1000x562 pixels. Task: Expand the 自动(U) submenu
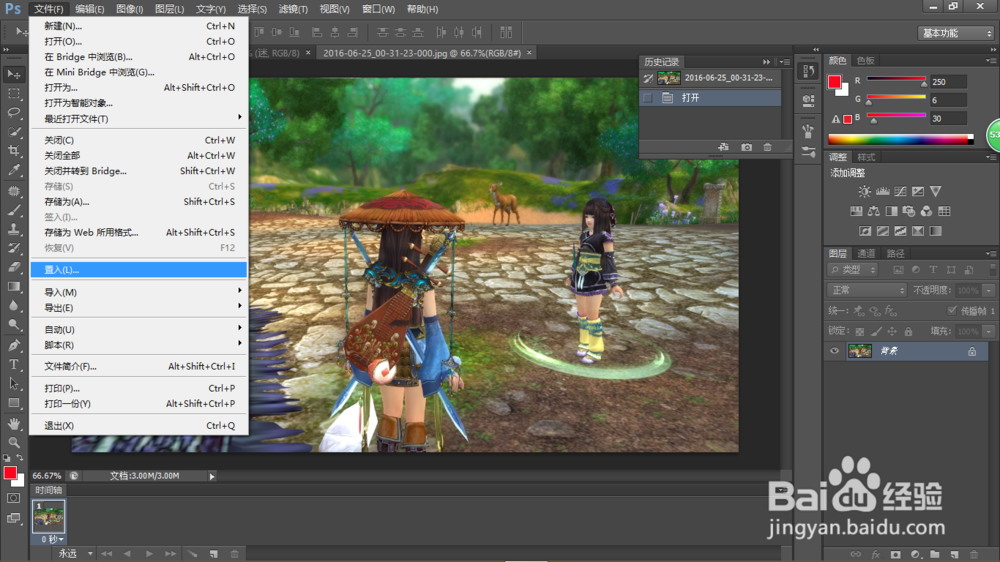coord(138,330)
